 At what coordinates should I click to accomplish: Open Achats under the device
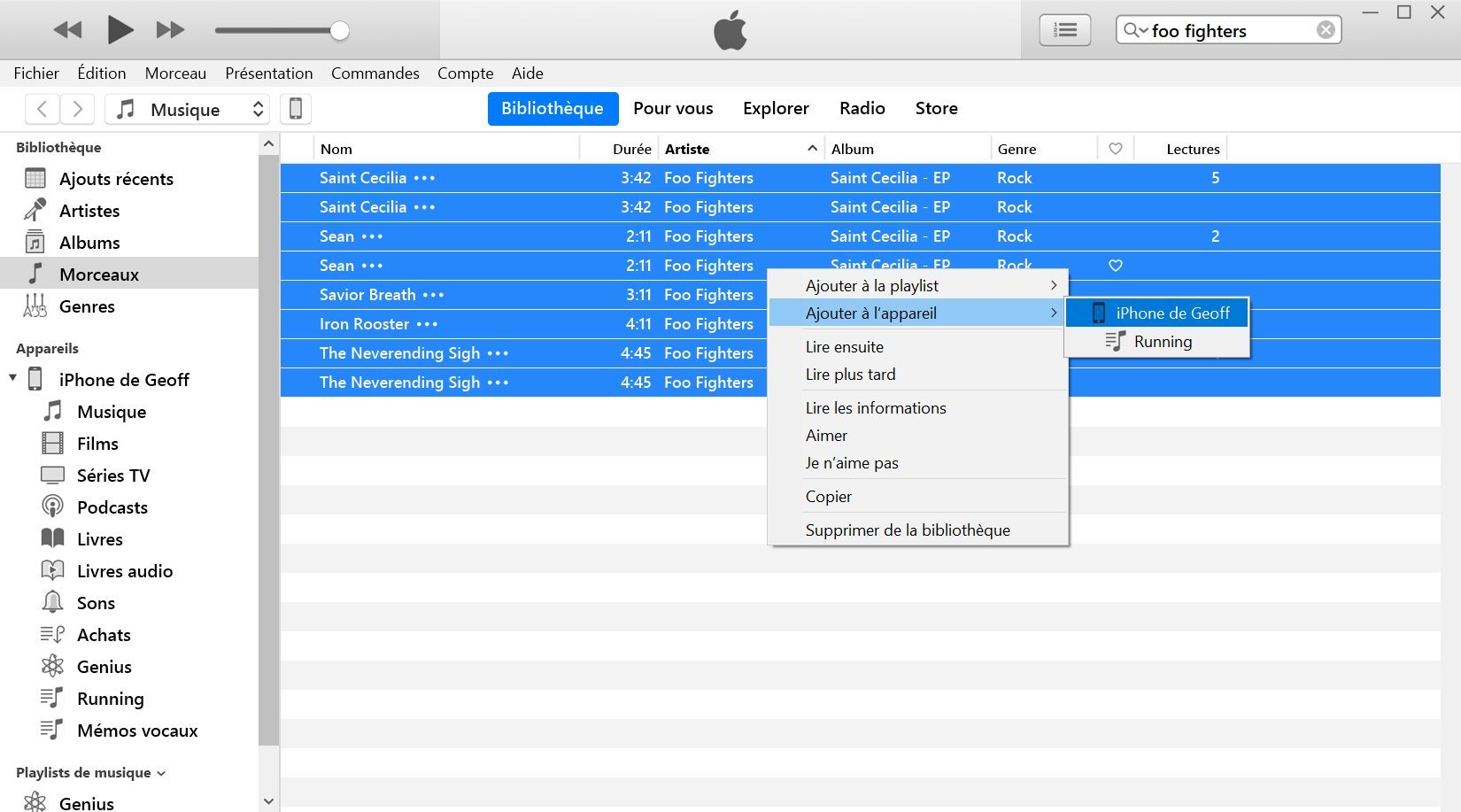click(104, 635)
